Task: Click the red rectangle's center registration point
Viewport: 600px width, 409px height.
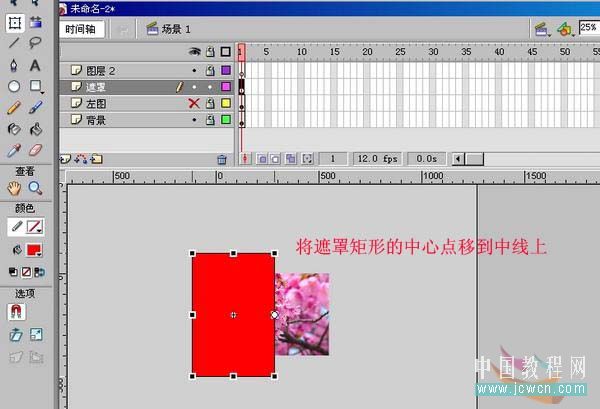Action: [233, 315]
